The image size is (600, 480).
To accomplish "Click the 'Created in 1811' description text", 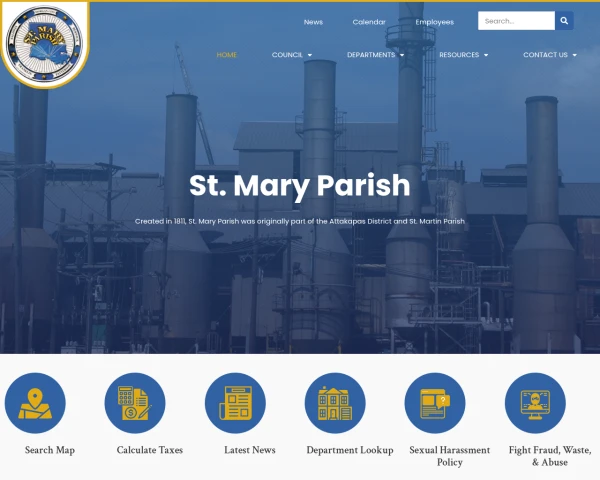I will (x=300, y=221).
